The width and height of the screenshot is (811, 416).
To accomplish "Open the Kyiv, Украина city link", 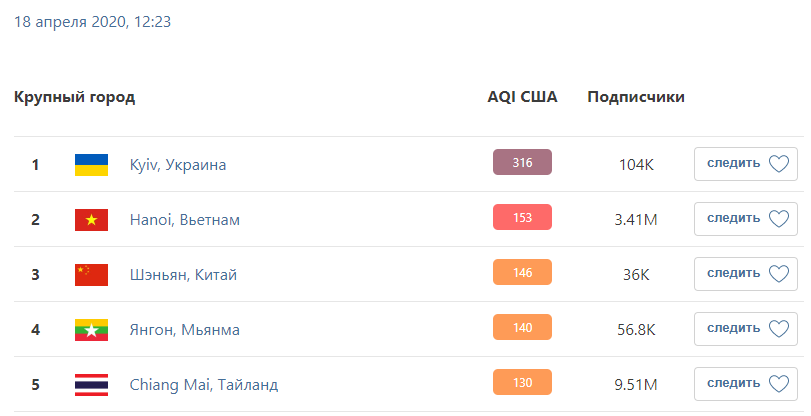I will point(178,164).
